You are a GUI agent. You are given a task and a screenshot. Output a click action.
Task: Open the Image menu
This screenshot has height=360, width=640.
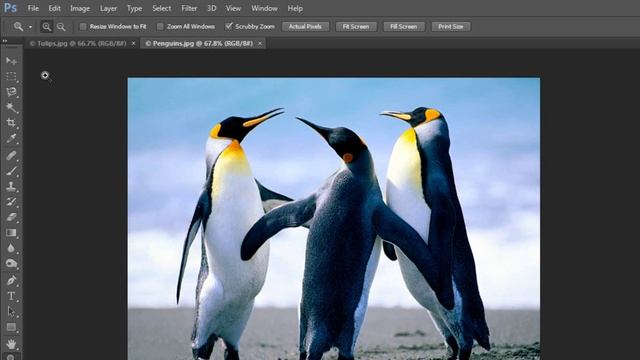coord(80,8)
